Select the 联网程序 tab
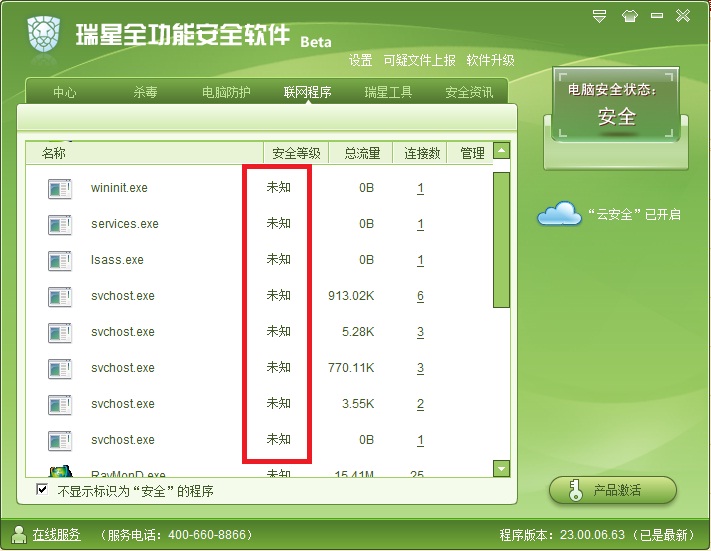 pyautogui.click(x=307, y=93)
